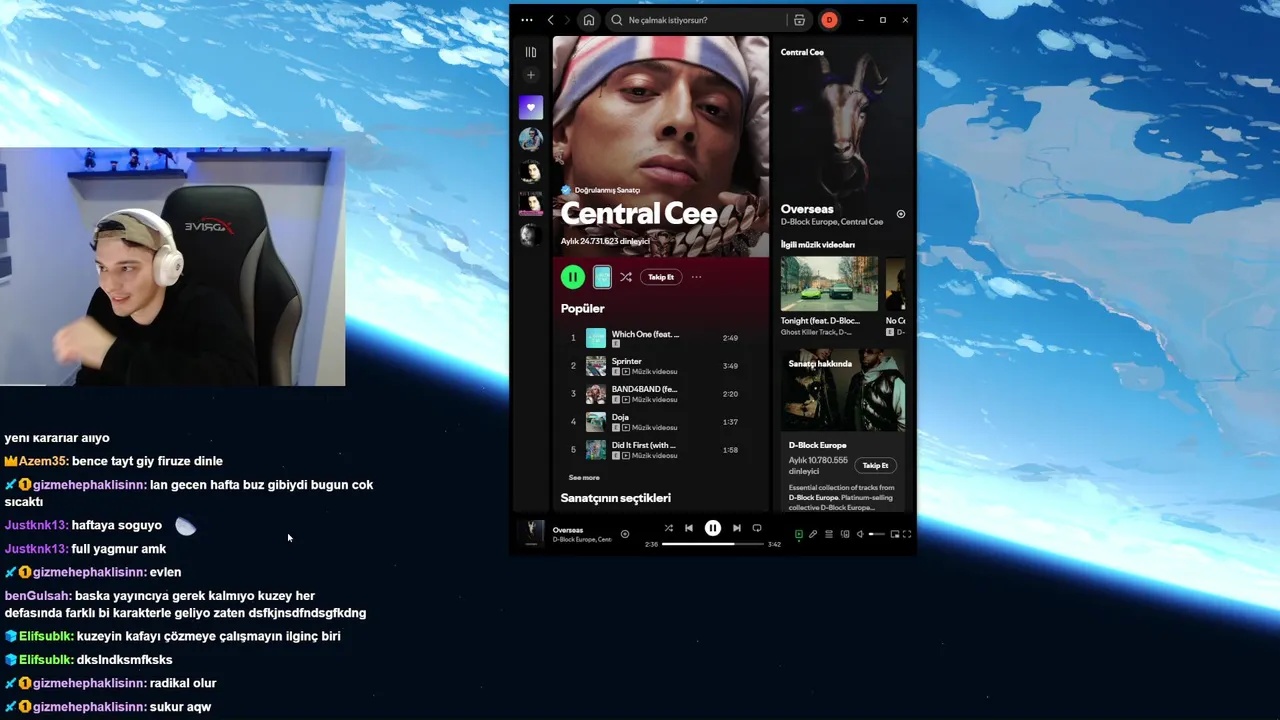Open the Browse icon in search bar

(799, 20)
